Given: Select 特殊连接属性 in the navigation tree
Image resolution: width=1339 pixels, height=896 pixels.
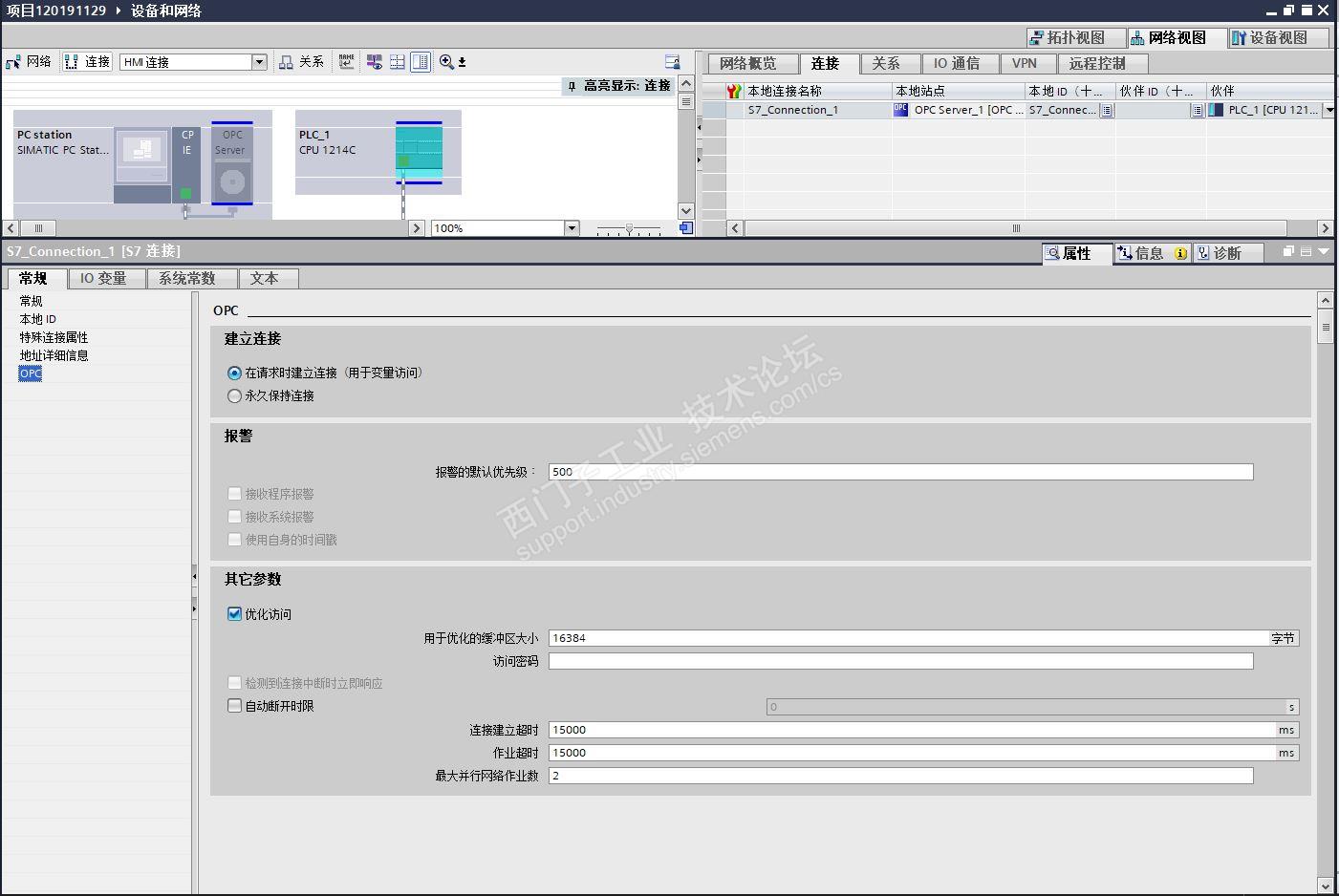Looking at the screenshot, I should pos(54,337).
